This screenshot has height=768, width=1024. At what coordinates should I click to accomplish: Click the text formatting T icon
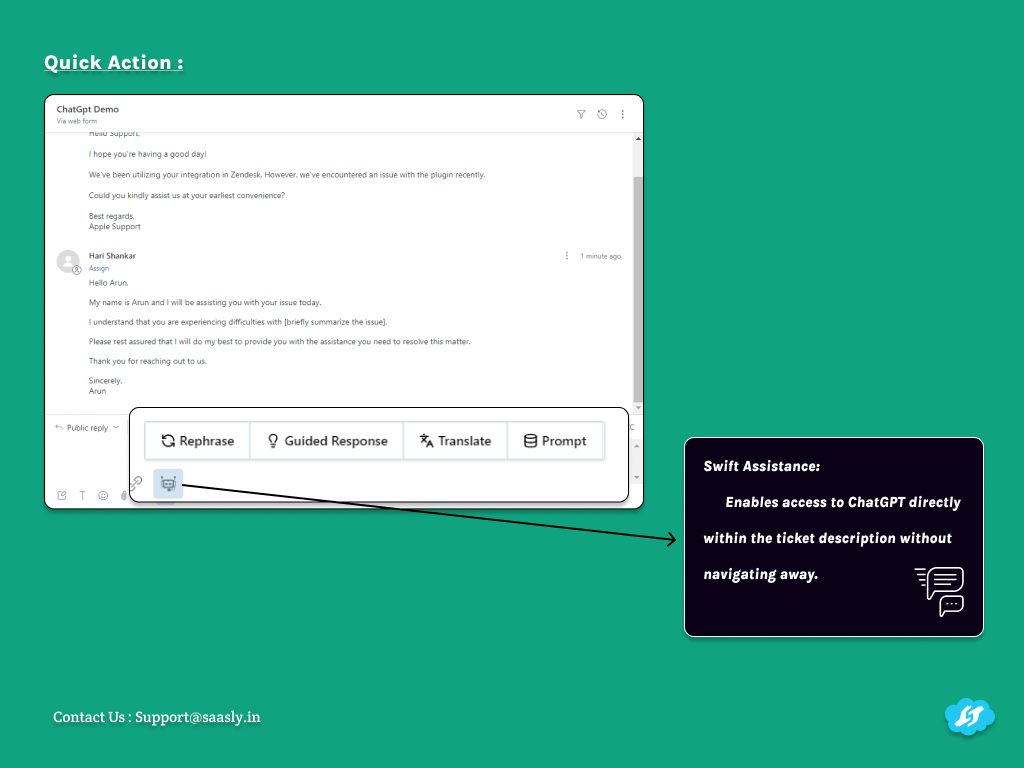82,495
